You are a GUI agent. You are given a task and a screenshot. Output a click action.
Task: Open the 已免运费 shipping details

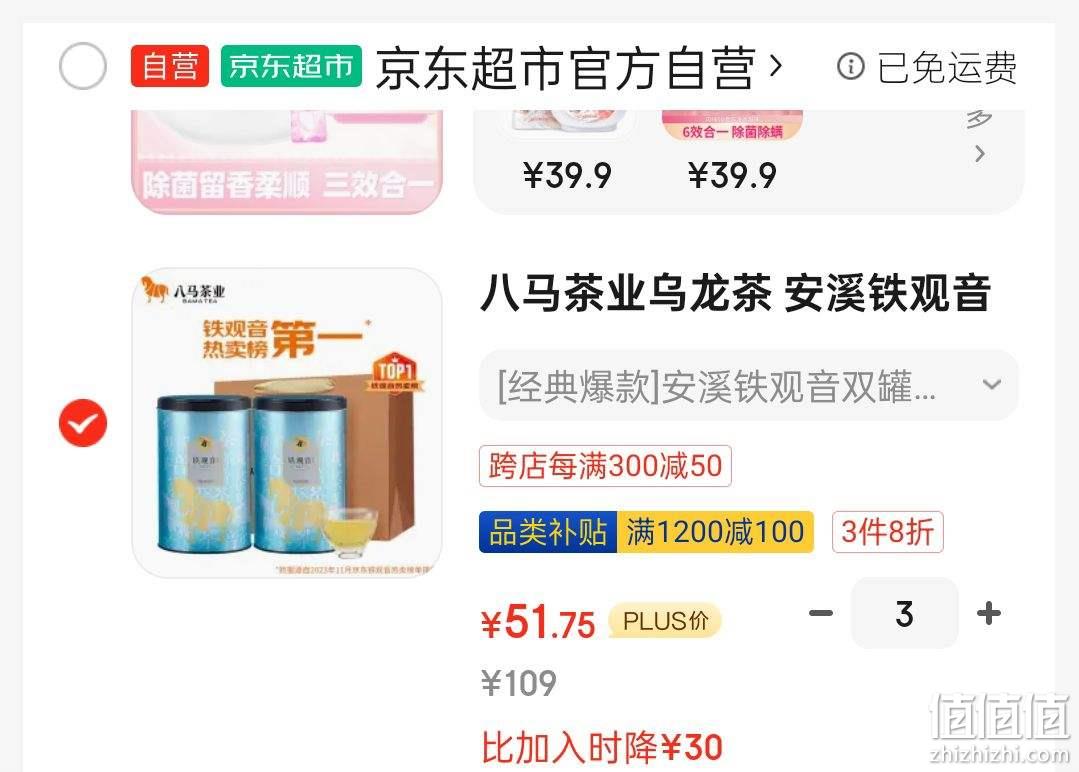click(946, 67)
